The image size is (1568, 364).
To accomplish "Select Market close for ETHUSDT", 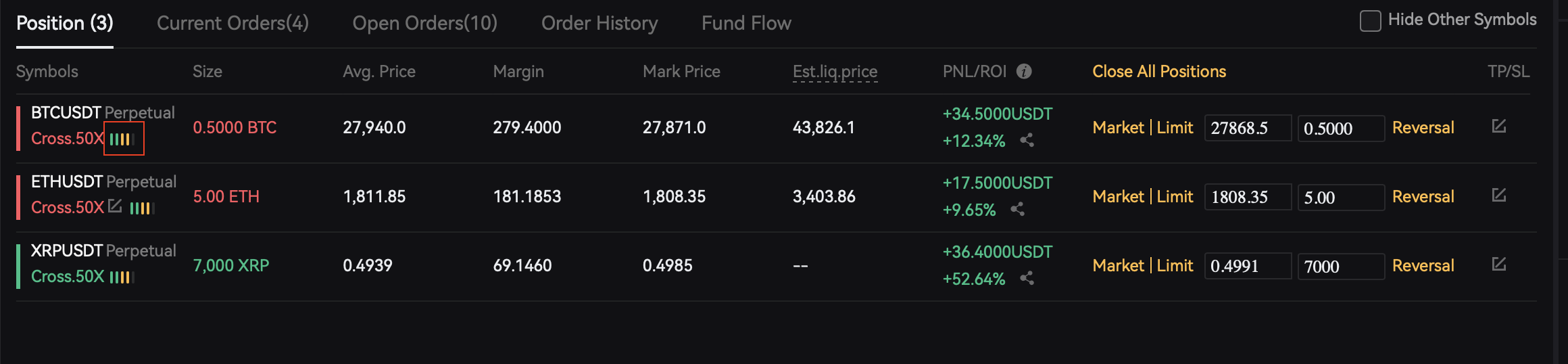I will [1119, 196].
